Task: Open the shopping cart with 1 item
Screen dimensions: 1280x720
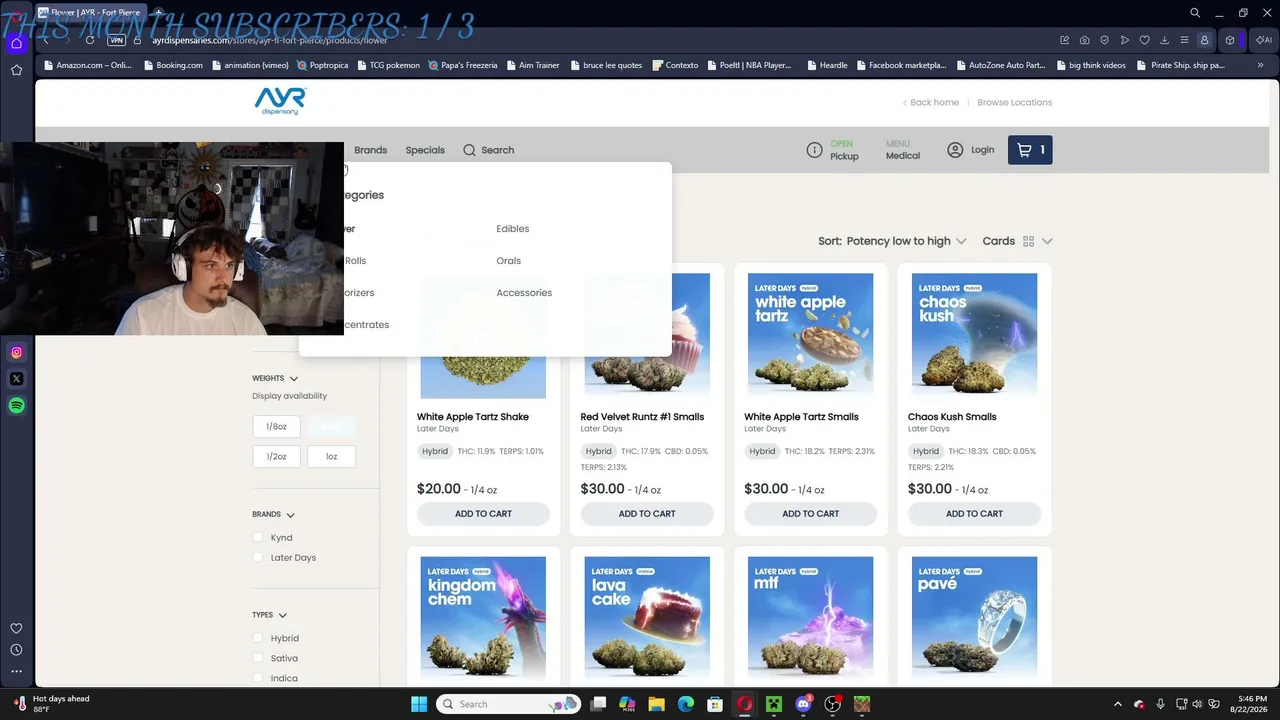Action: pyautogui.click(x=1030, y=150)
